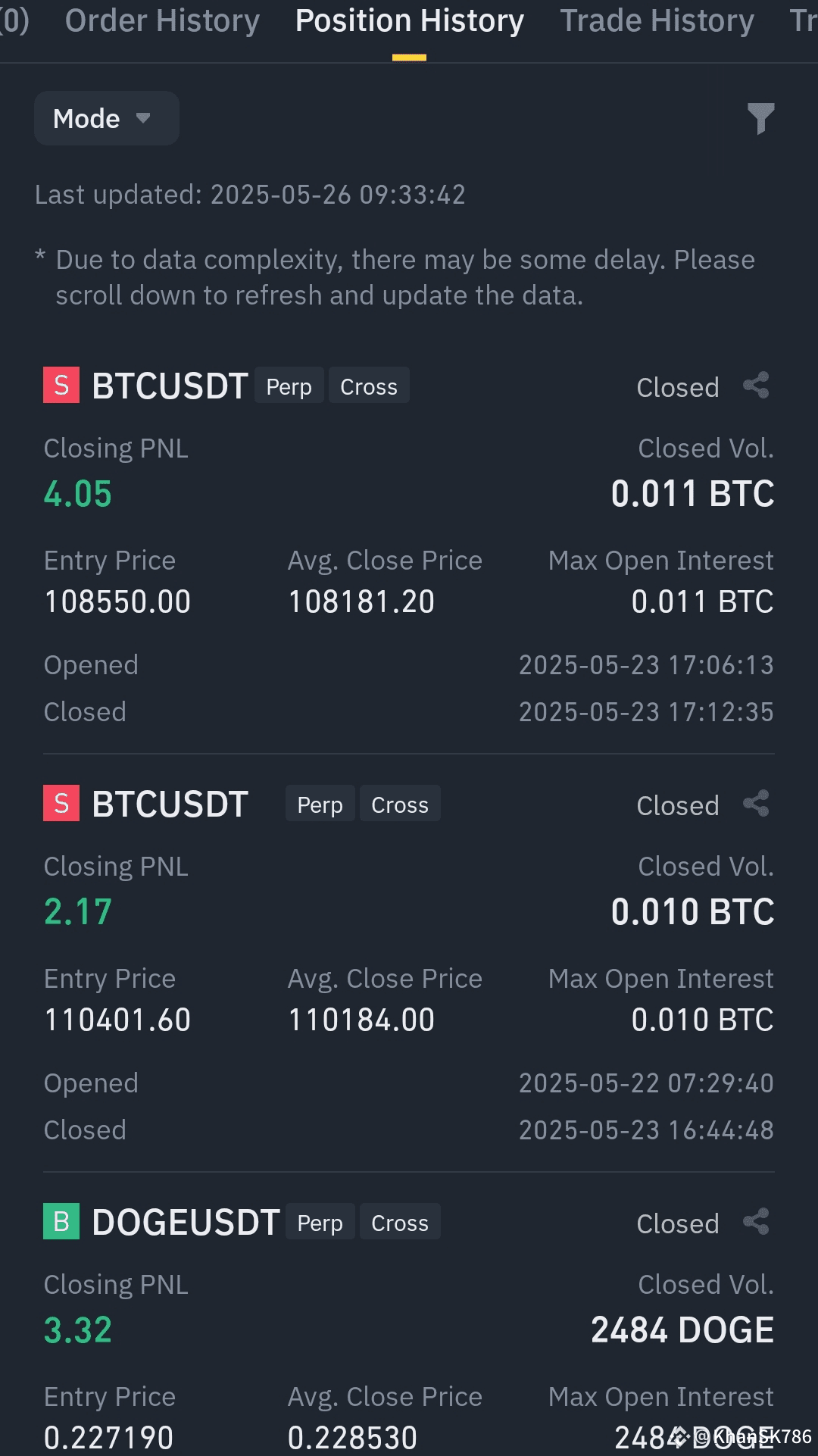Select the Position History tab

(x=409, y=20)
